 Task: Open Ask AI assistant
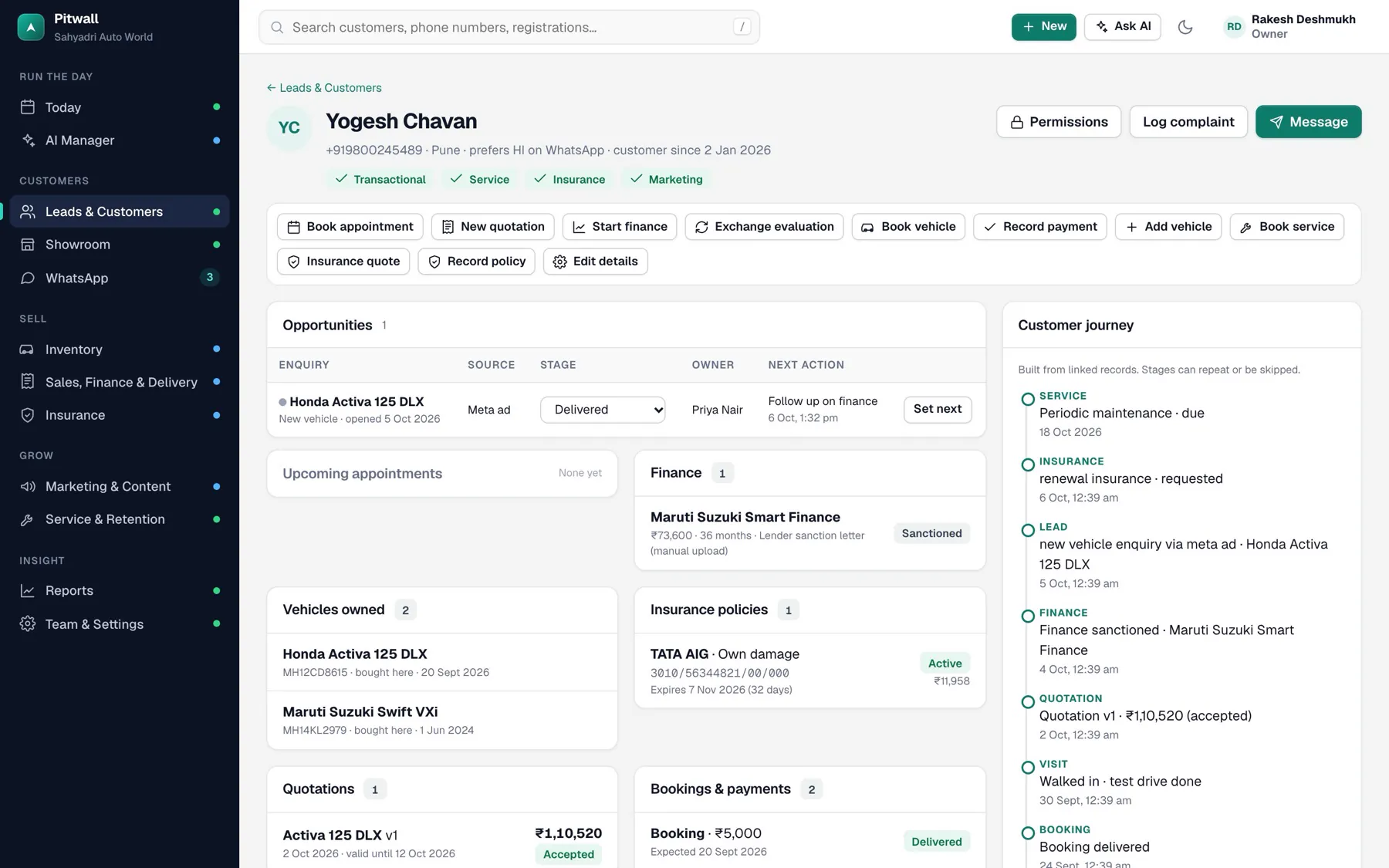tap(1122, 27)
